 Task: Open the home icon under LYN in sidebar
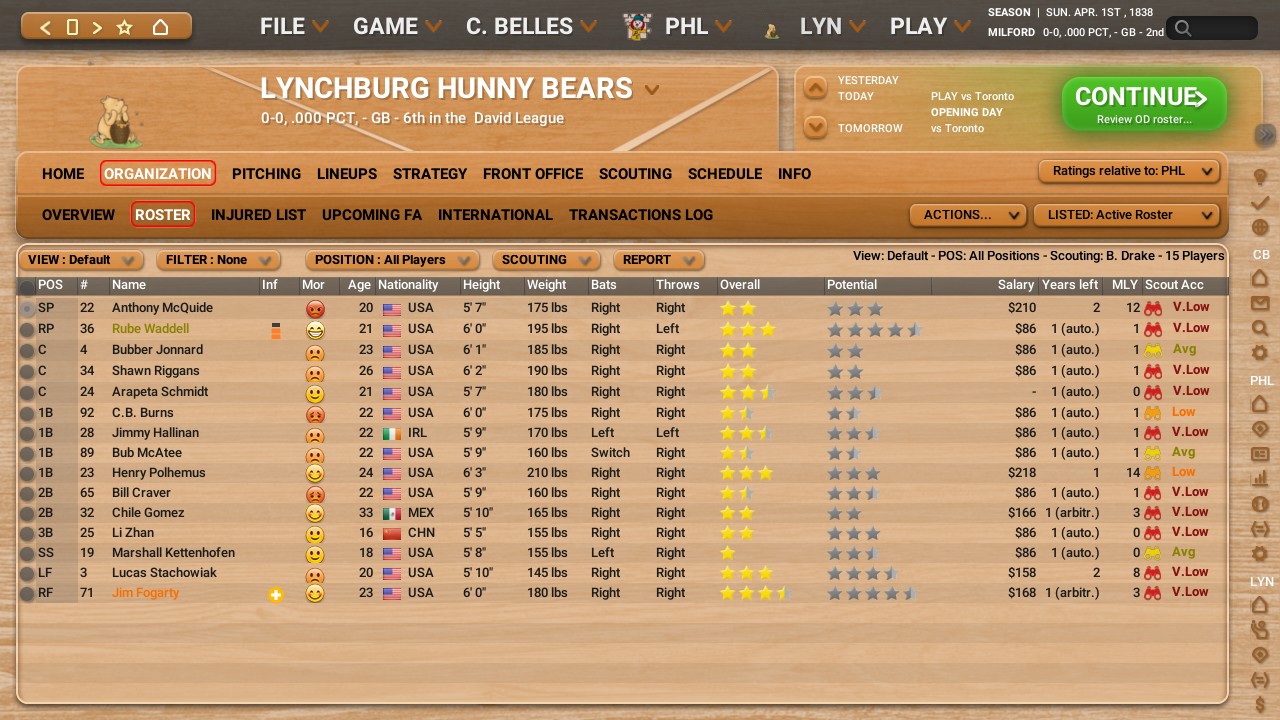1260,604
